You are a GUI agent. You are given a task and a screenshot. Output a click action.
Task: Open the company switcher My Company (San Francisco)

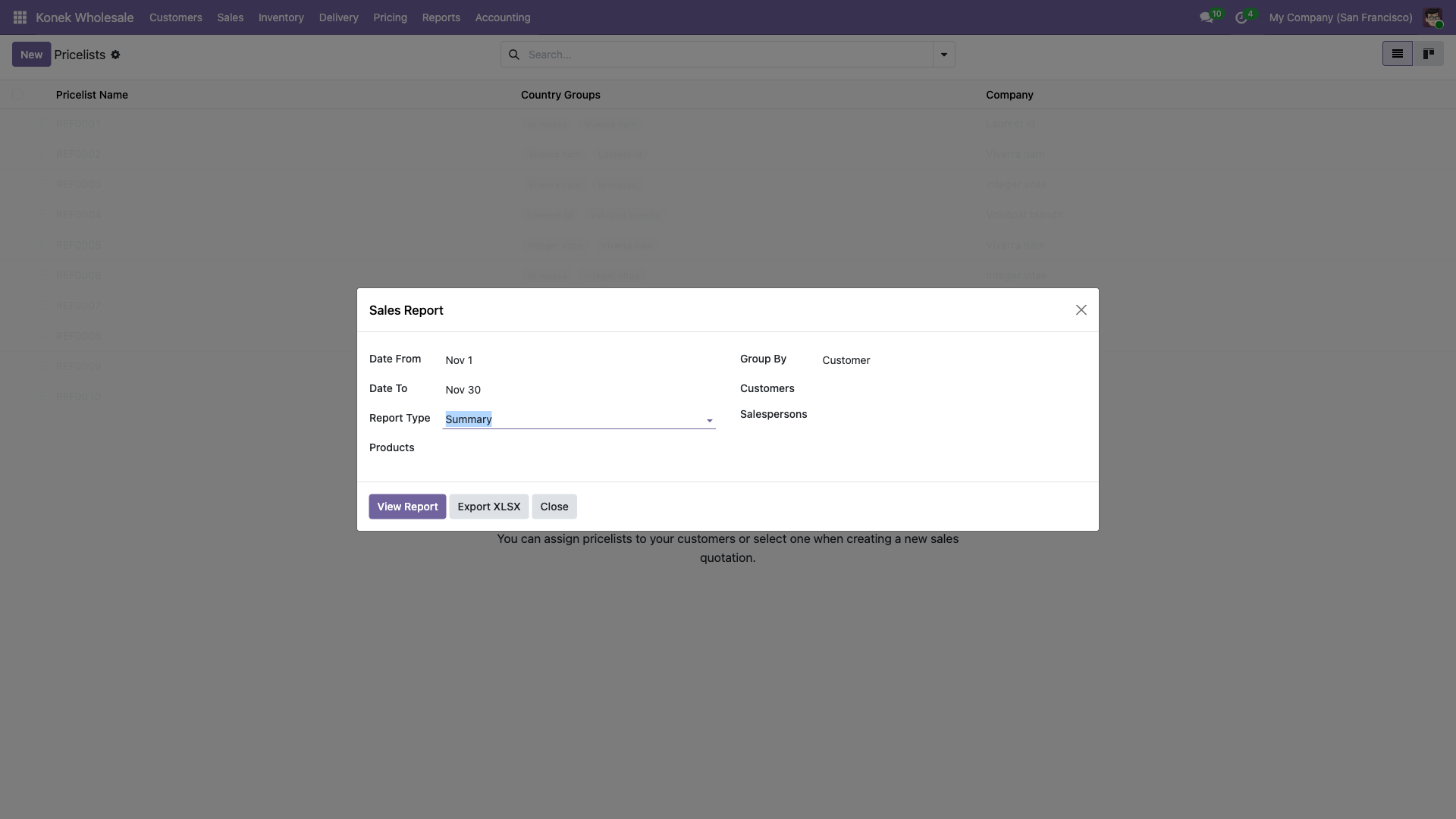[x=1340, y=17]
